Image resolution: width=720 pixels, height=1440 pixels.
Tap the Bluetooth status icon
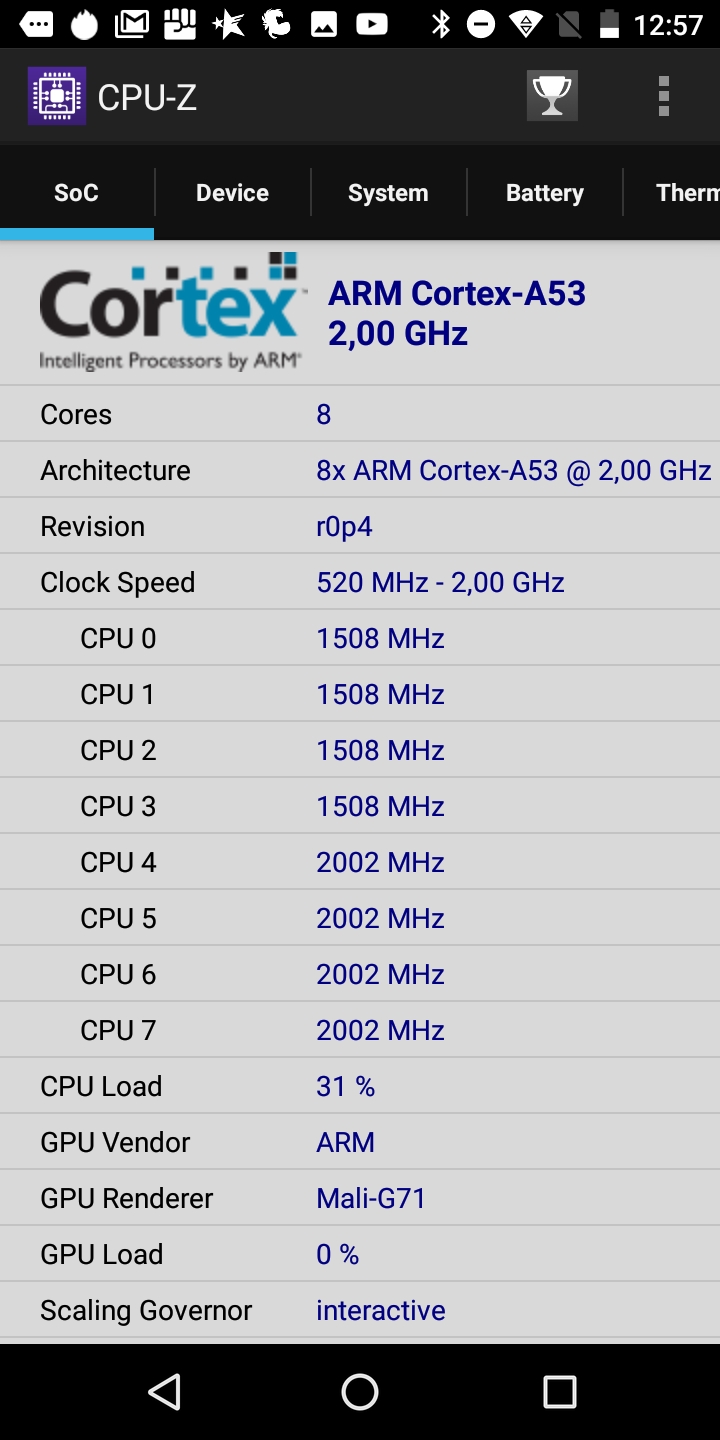(441, 24)
